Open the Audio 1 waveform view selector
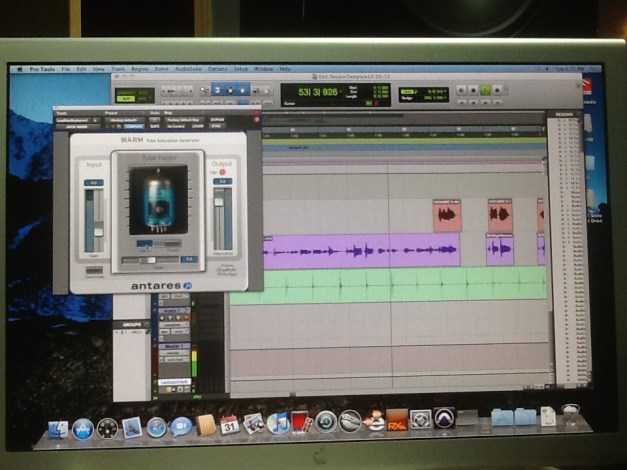Viewport: 627px width, 470px height. click(x=175, y=325)
